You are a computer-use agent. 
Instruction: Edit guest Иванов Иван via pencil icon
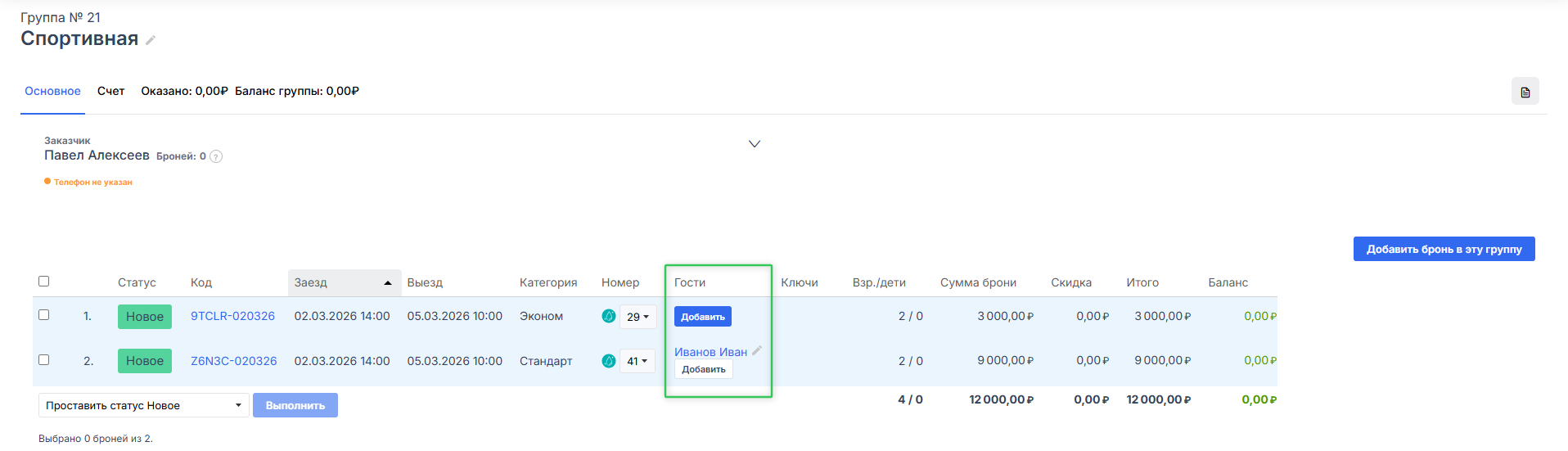click(757, 350)
